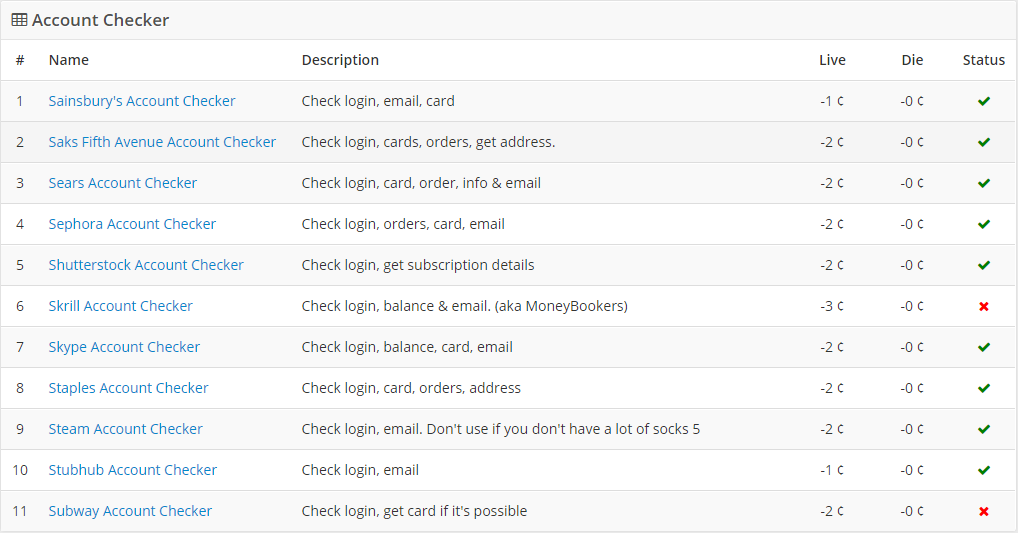Click the Status column header

pos(983,60)
